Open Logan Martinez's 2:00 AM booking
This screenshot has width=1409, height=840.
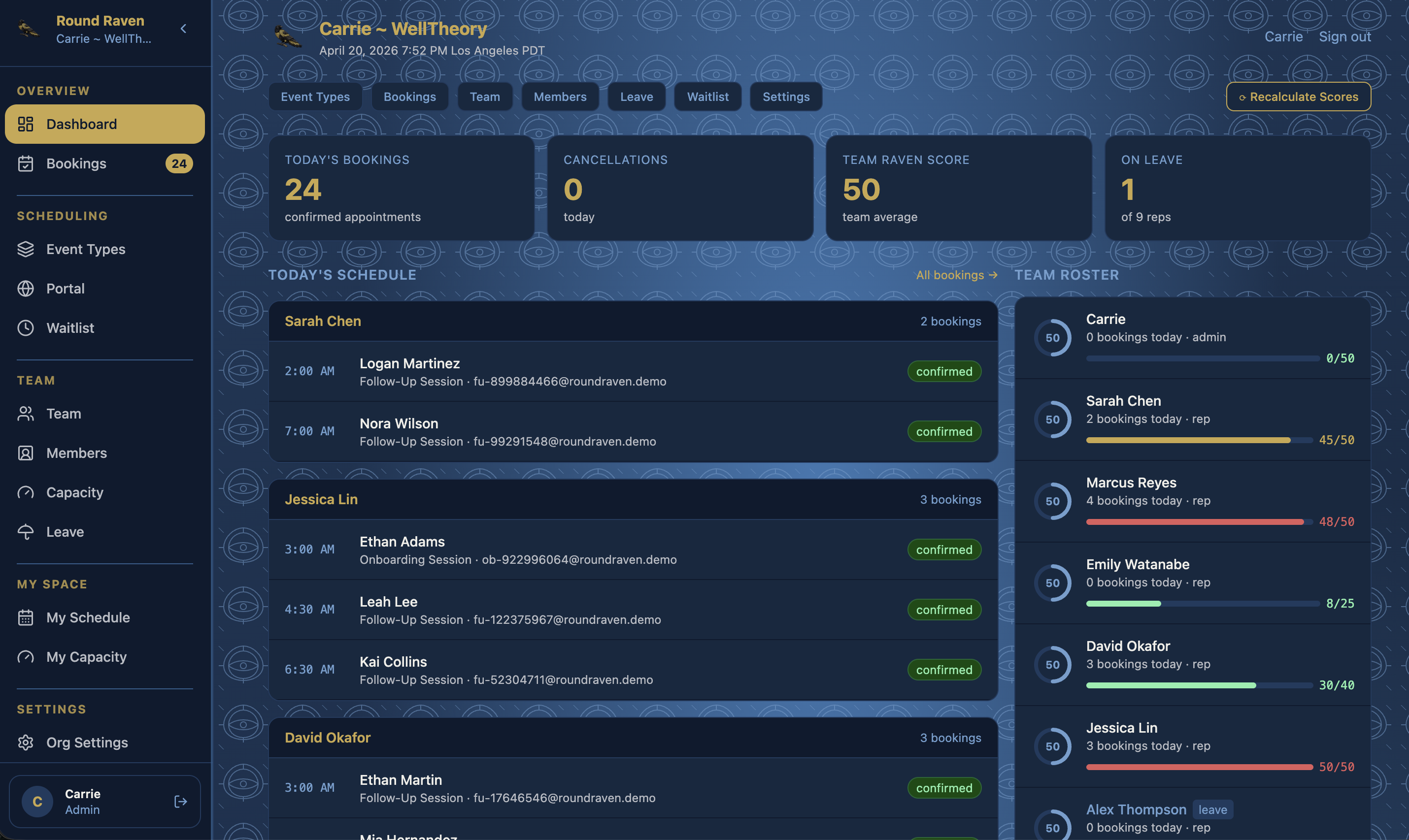pos(633,372)
